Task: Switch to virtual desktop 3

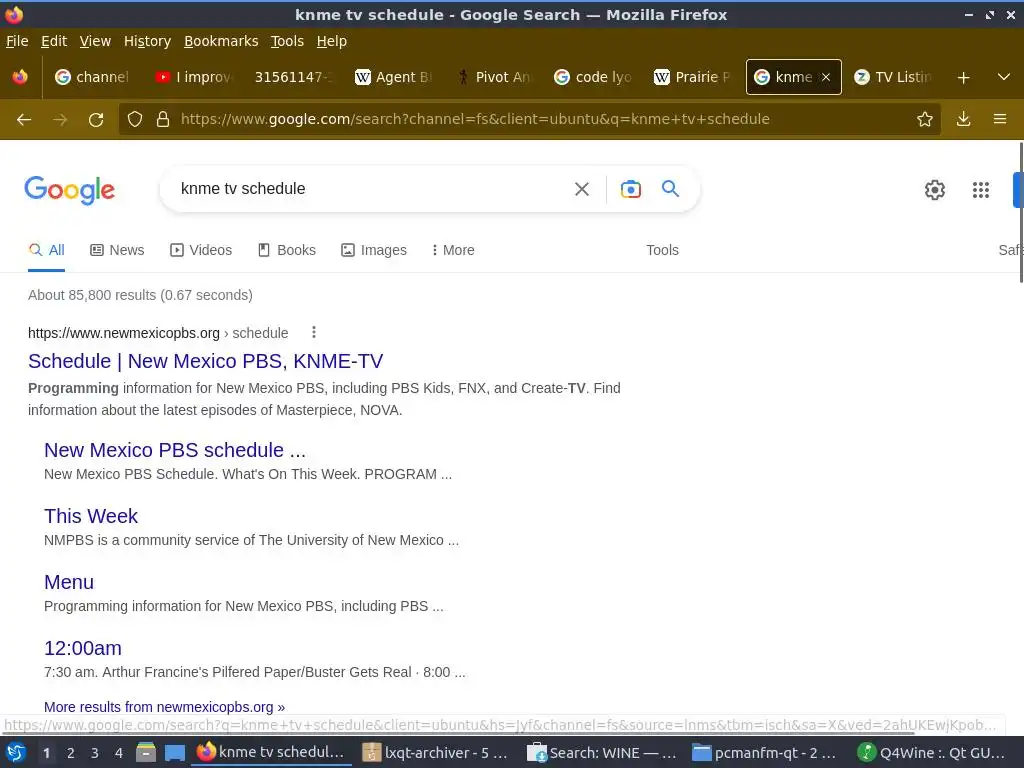Action: [95, 753]
